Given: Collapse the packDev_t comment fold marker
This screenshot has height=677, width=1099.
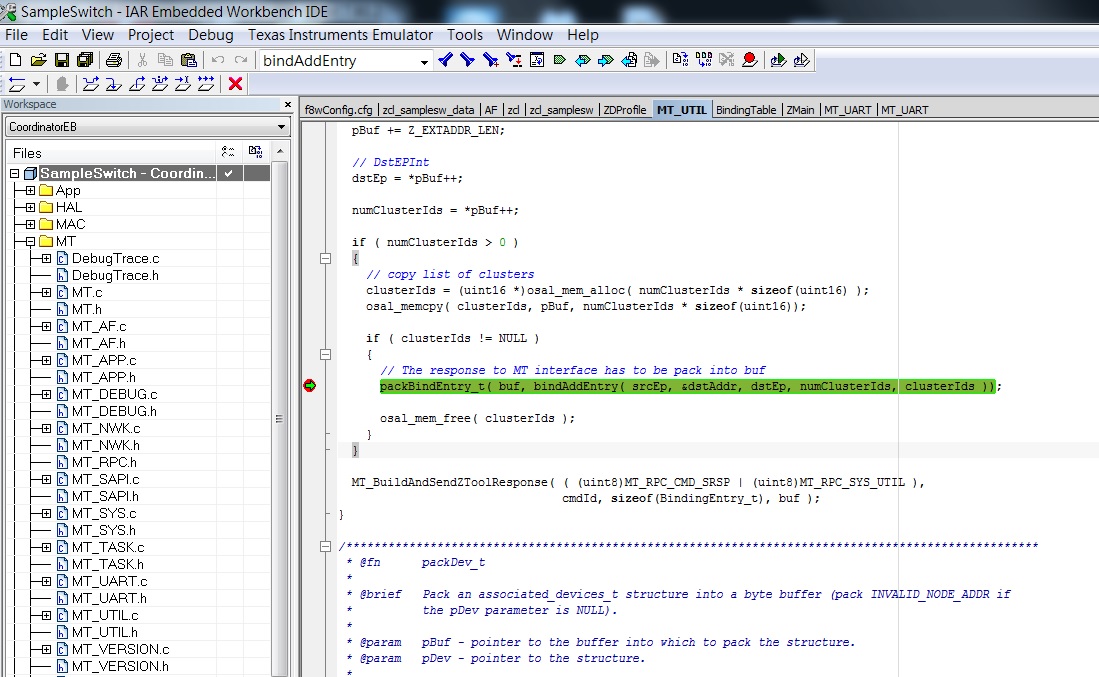Looking at the screenshot, I should click(x=325, y=547).
